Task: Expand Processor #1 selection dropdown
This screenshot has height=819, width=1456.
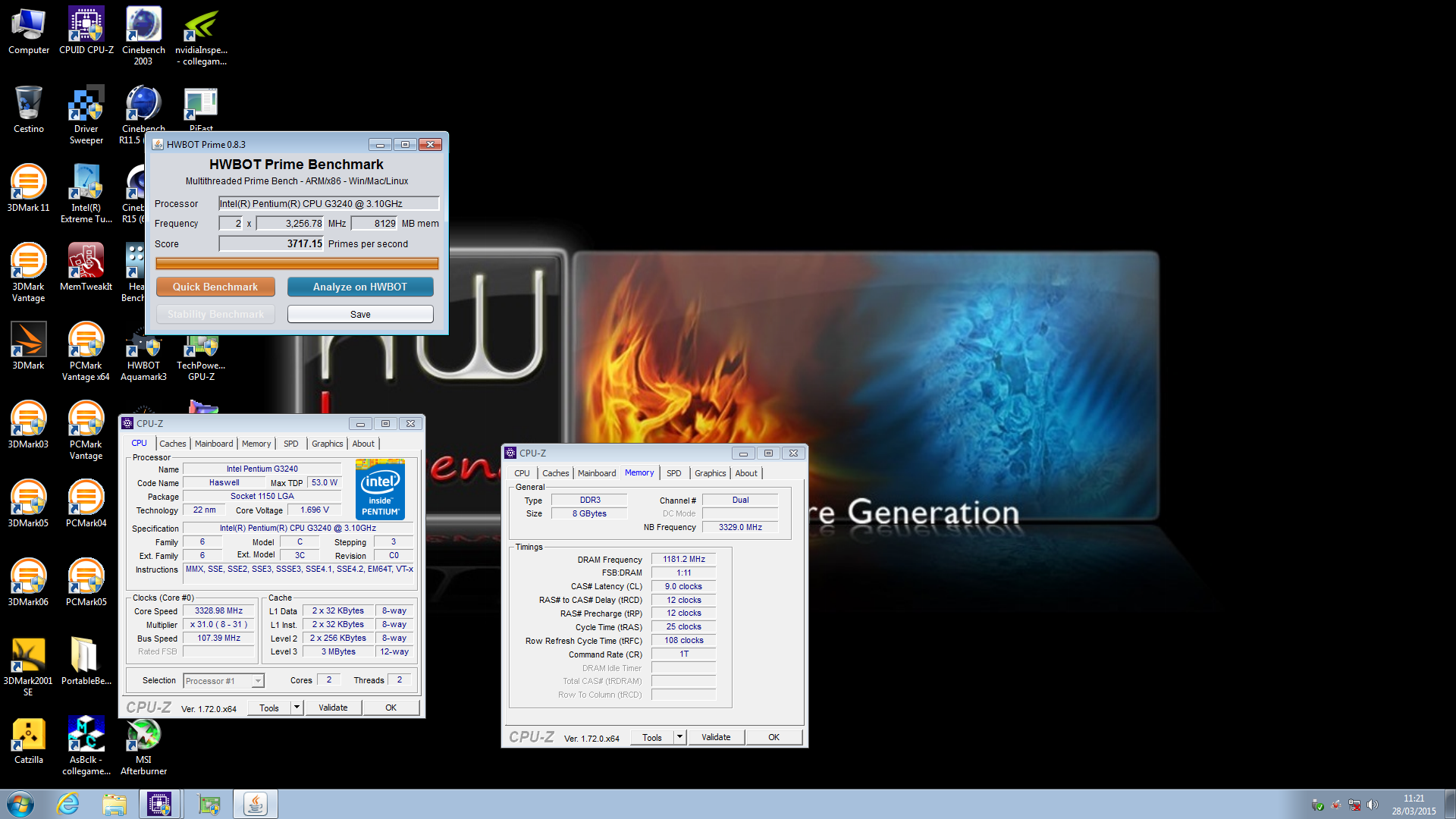Action: tap(258, 681)
